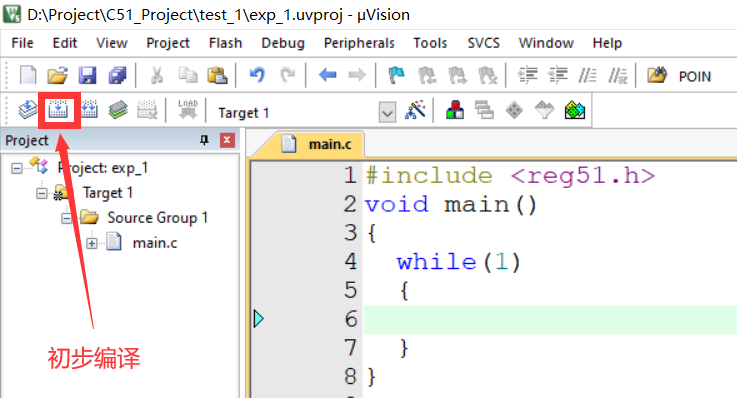Click the while(1) statement on line 4
The height and width of the screenshot is (398, 737).
(459, 262)
